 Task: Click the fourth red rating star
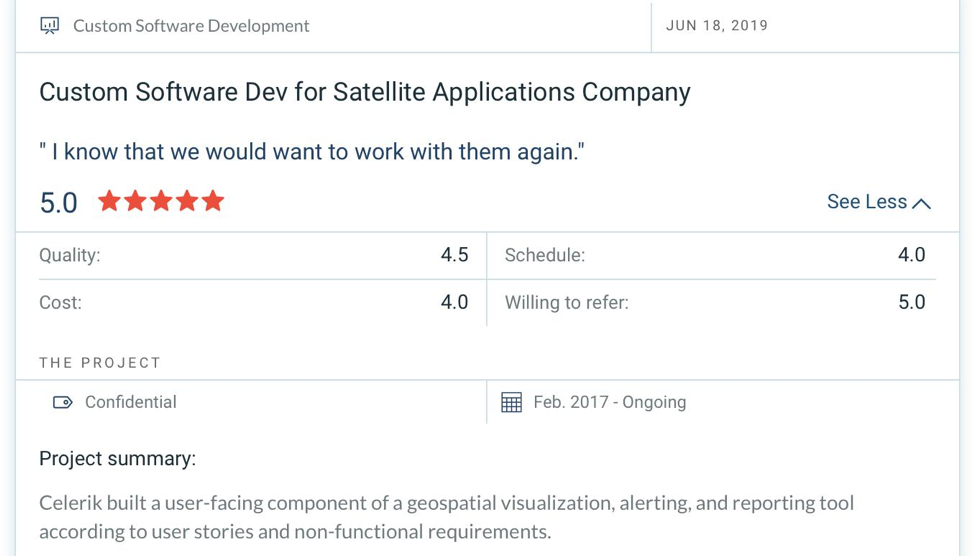(186, 201)
